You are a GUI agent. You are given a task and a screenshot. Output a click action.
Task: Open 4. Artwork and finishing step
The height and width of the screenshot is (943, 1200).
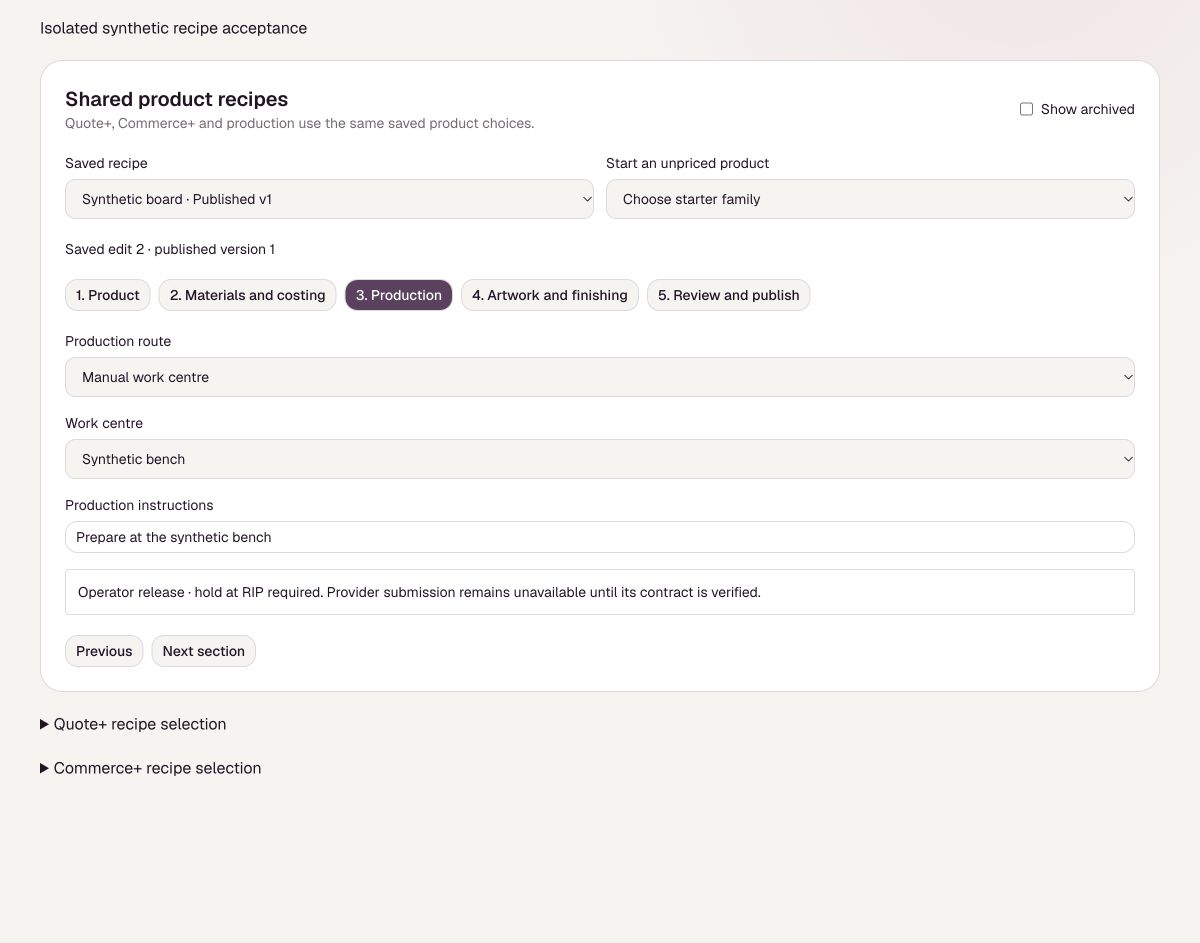click(550, 295)
